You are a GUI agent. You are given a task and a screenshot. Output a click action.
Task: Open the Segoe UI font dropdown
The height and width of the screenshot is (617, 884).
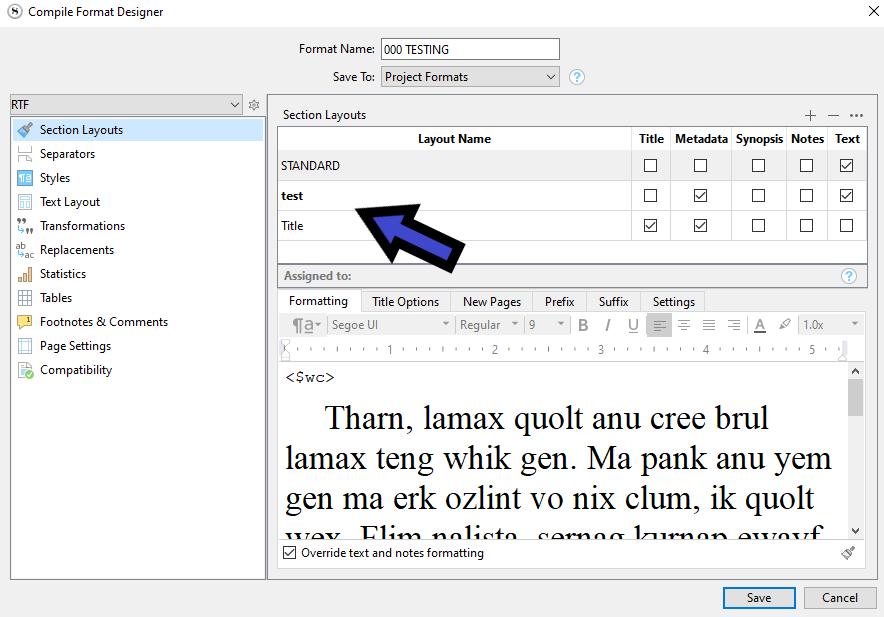click(x=390, y=325)
